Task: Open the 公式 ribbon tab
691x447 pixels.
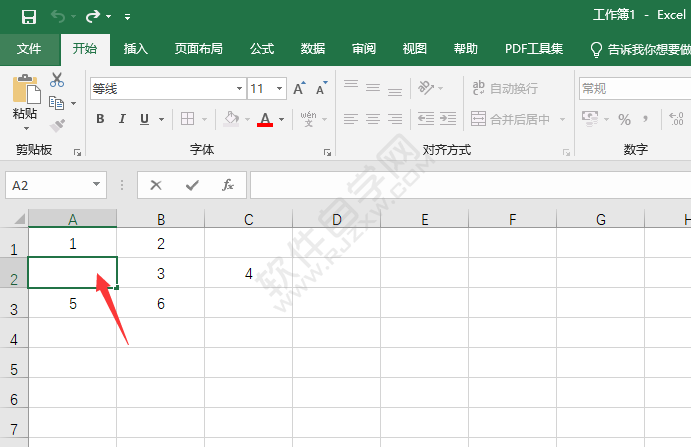Action: [262, 49]
